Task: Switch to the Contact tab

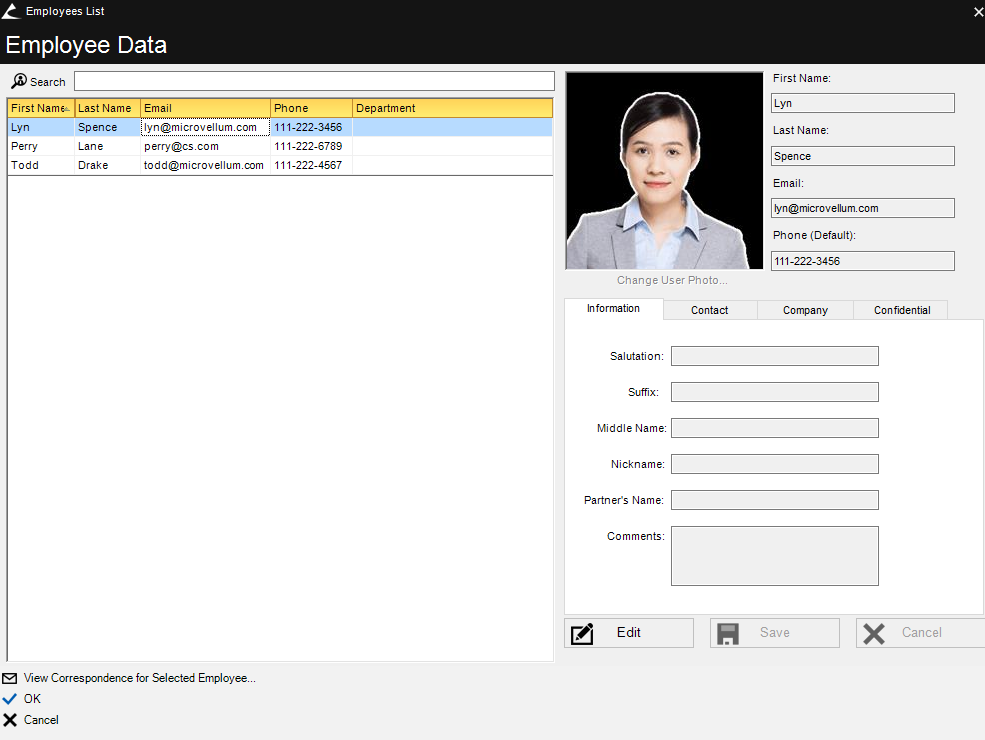Action: [709, 310]
